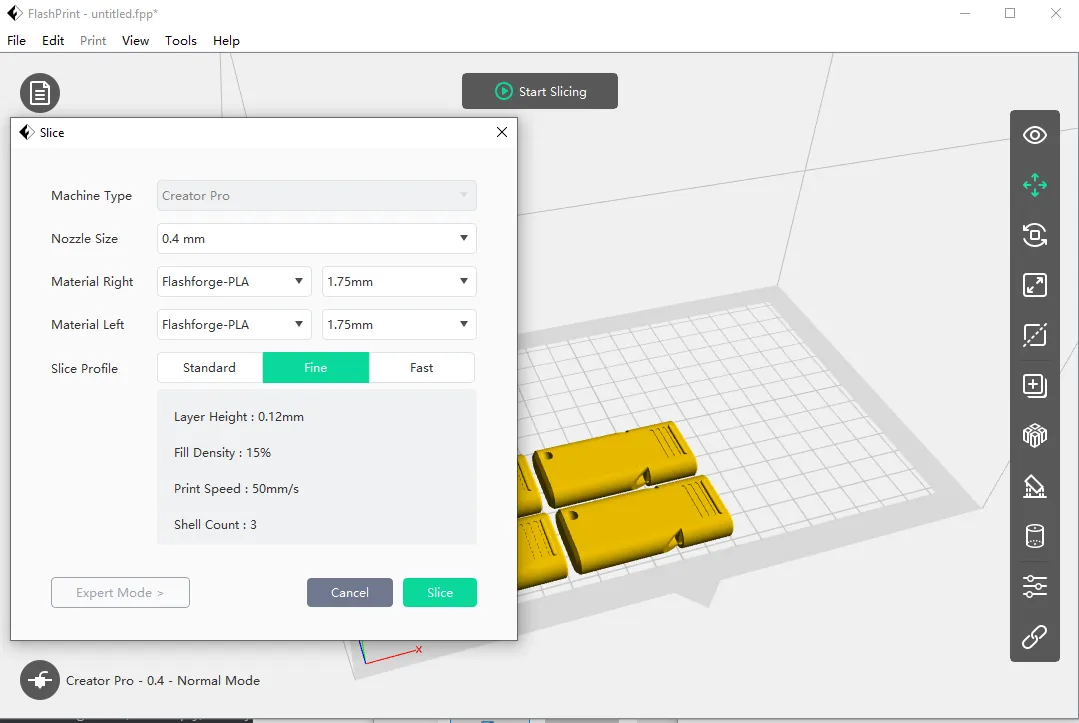Viewport: 1079px width, 723px height.
Task: Open the auto layout cube icon
Action: (1034, 435)
